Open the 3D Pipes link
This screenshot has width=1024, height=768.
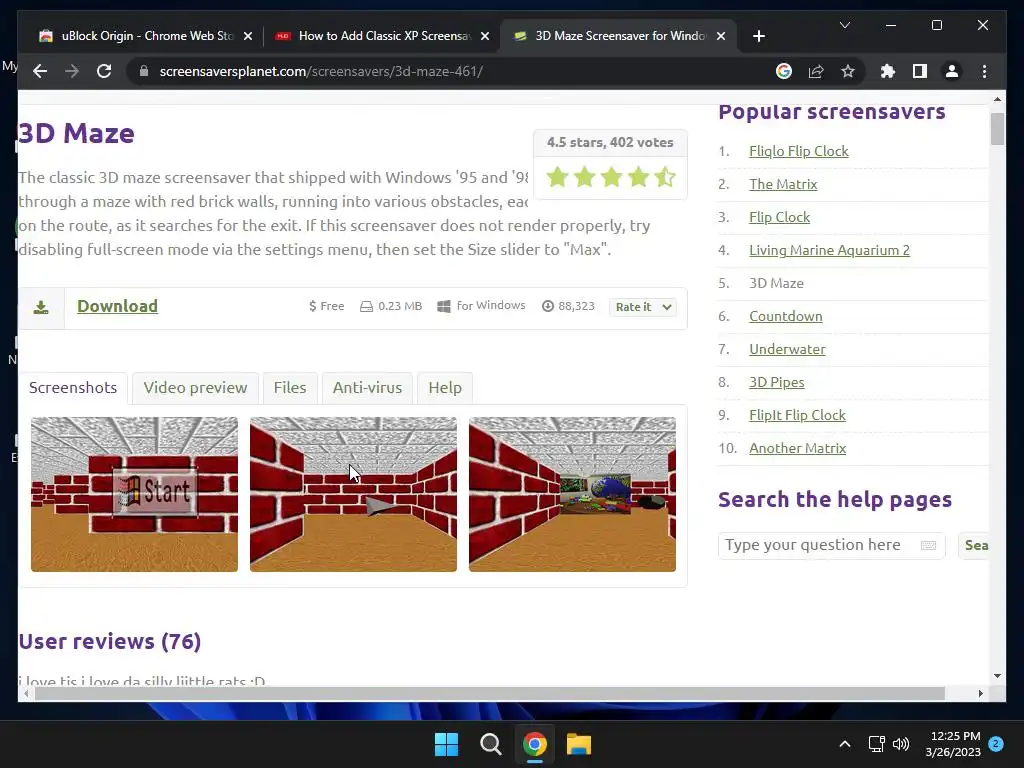[x=776, y=383]
